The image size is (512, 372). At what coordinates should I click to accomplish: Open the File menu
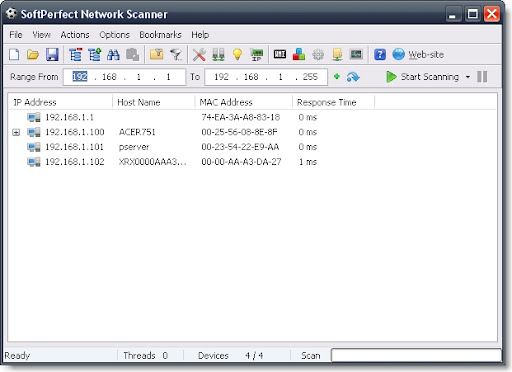(16, 35)
